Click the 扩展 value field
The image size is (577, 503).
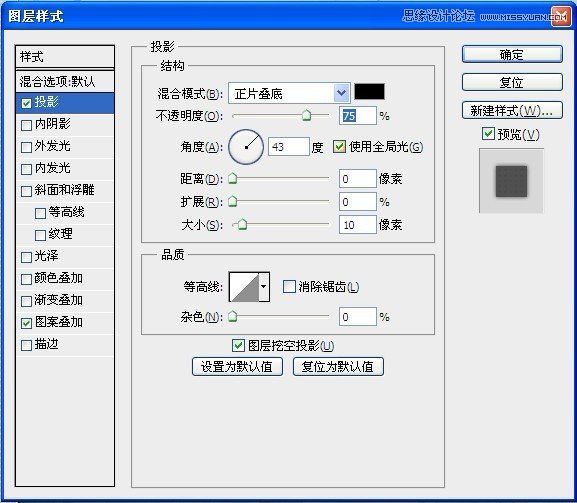click(358, 202)
